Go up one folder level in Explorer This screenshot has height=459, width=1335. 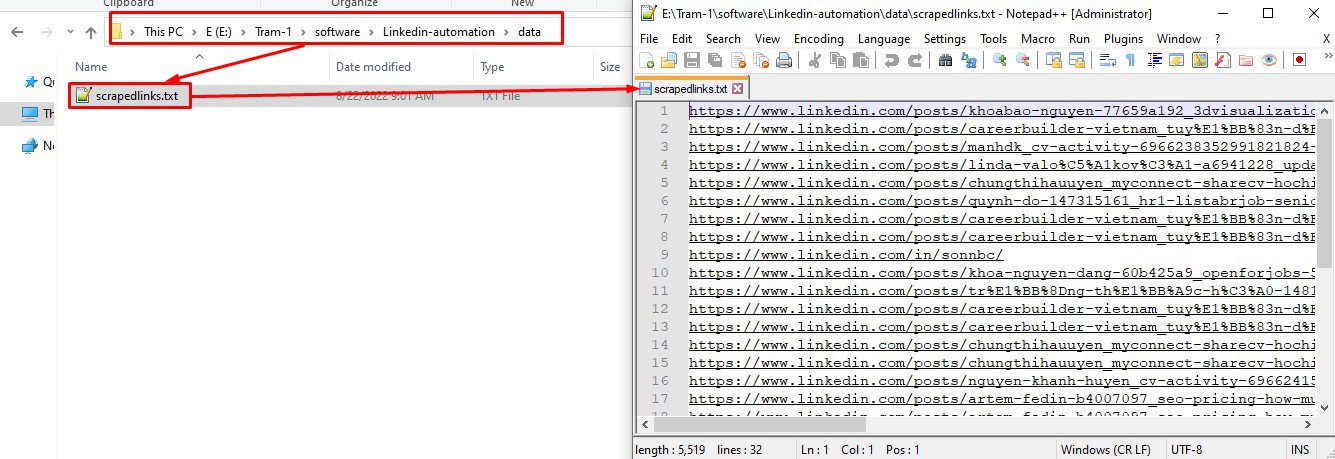click(x=91, y=32)
